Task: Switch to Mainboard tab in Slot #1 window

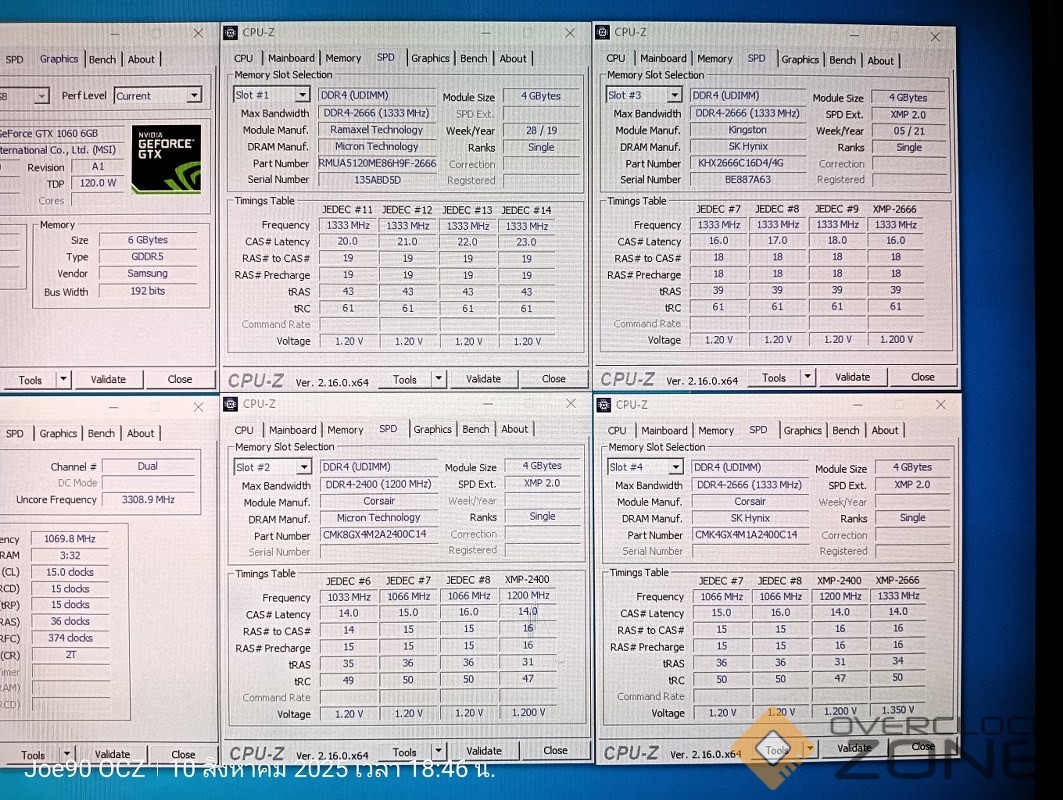Action: 291,58
